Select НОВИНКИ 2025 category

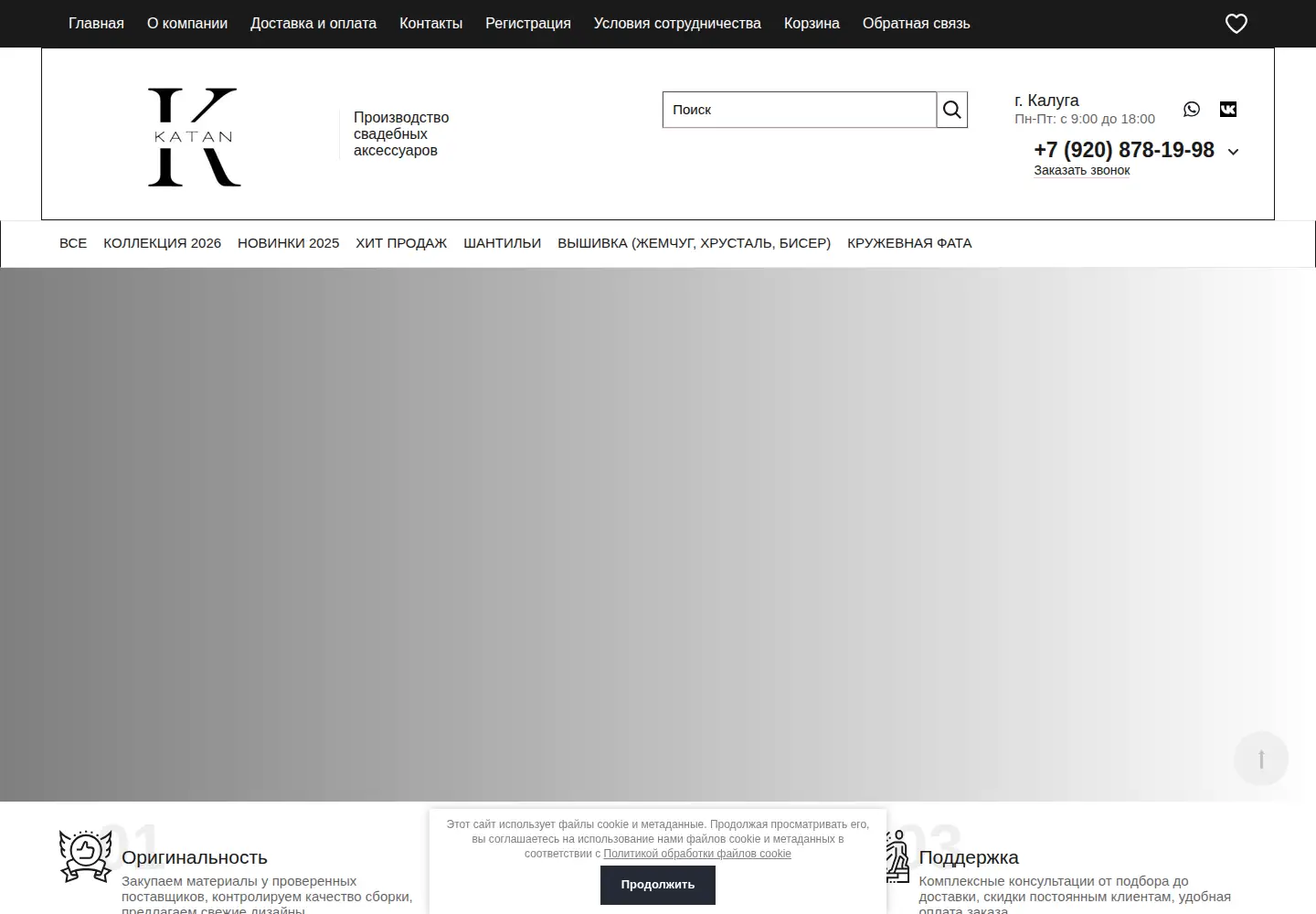click(x=288, y=243)
